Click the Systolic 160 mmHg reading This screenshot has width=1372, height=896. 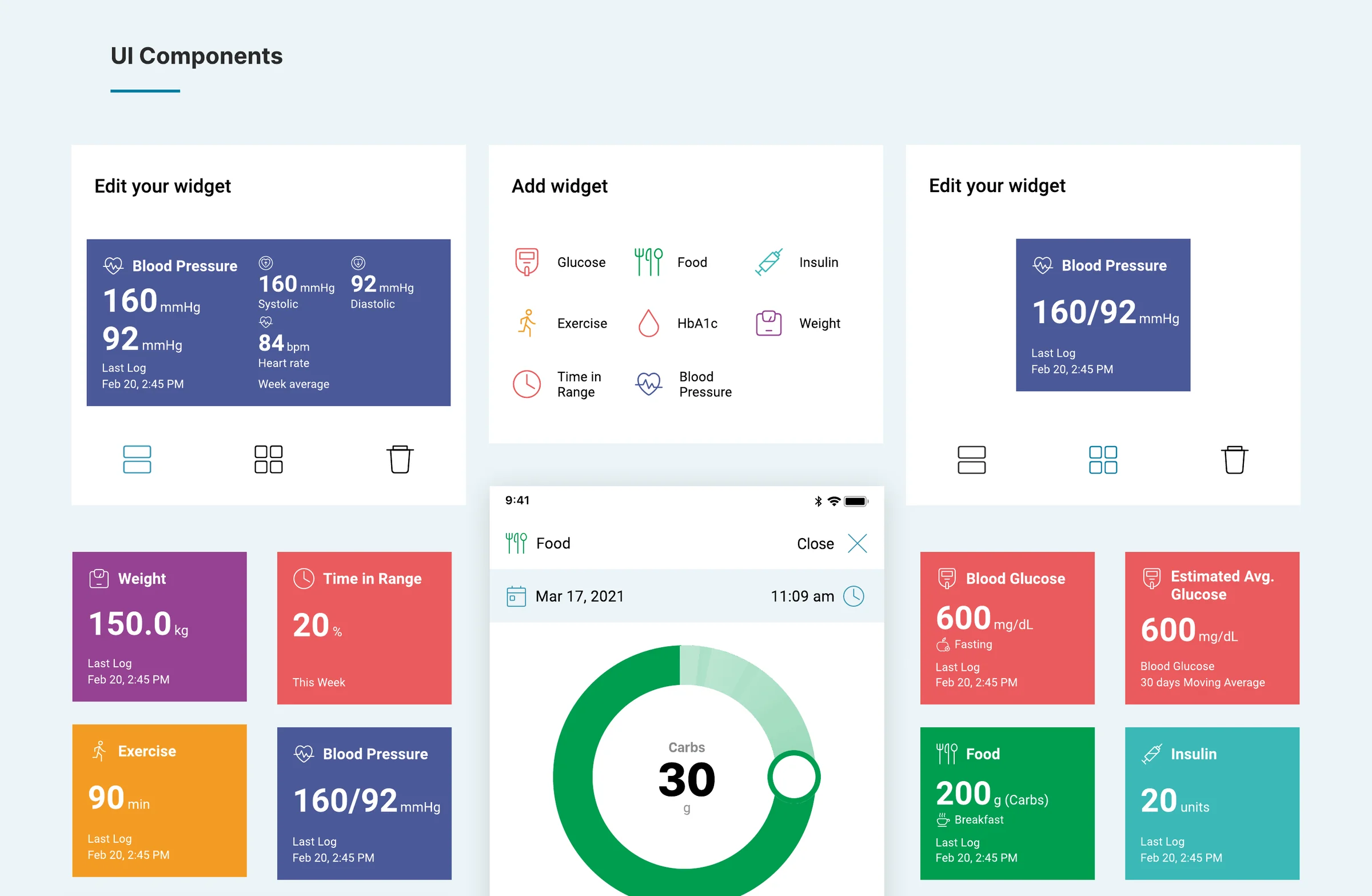coord(296,284)
